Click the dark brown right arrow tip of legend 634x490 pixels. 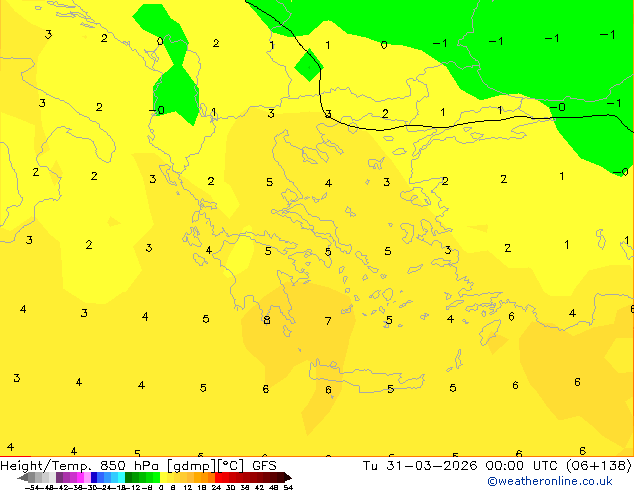tap(288, 477)
